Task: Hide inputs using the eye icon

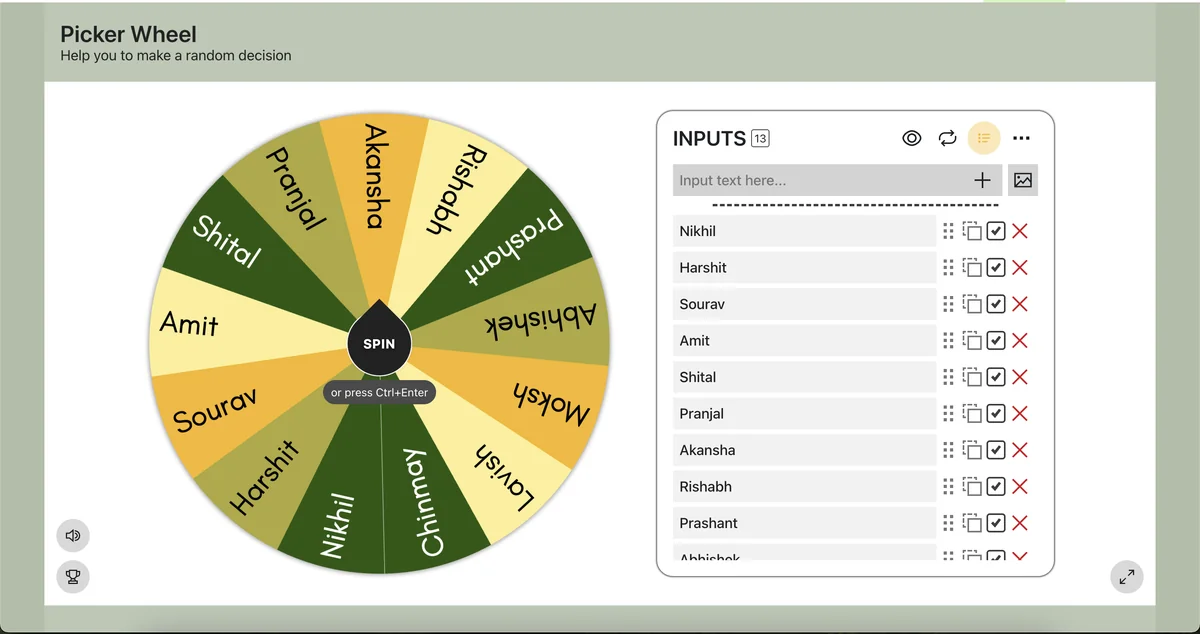Action: click(912, 138)
